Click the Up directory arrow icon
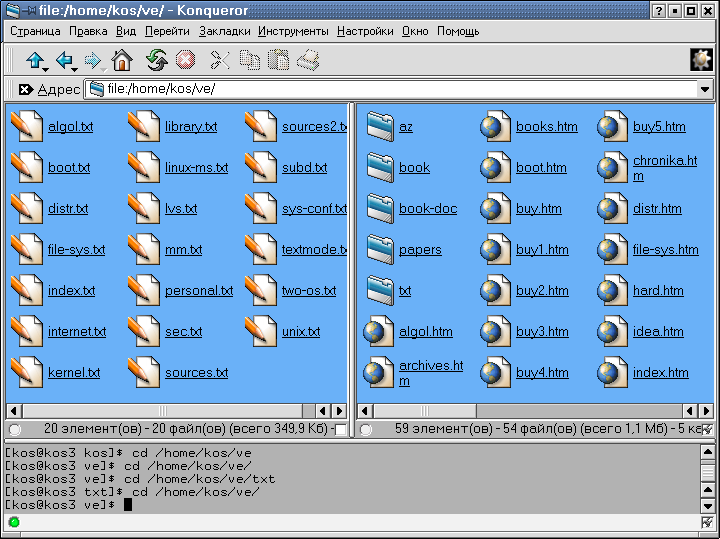720x539 pixels. coord(35,61)
